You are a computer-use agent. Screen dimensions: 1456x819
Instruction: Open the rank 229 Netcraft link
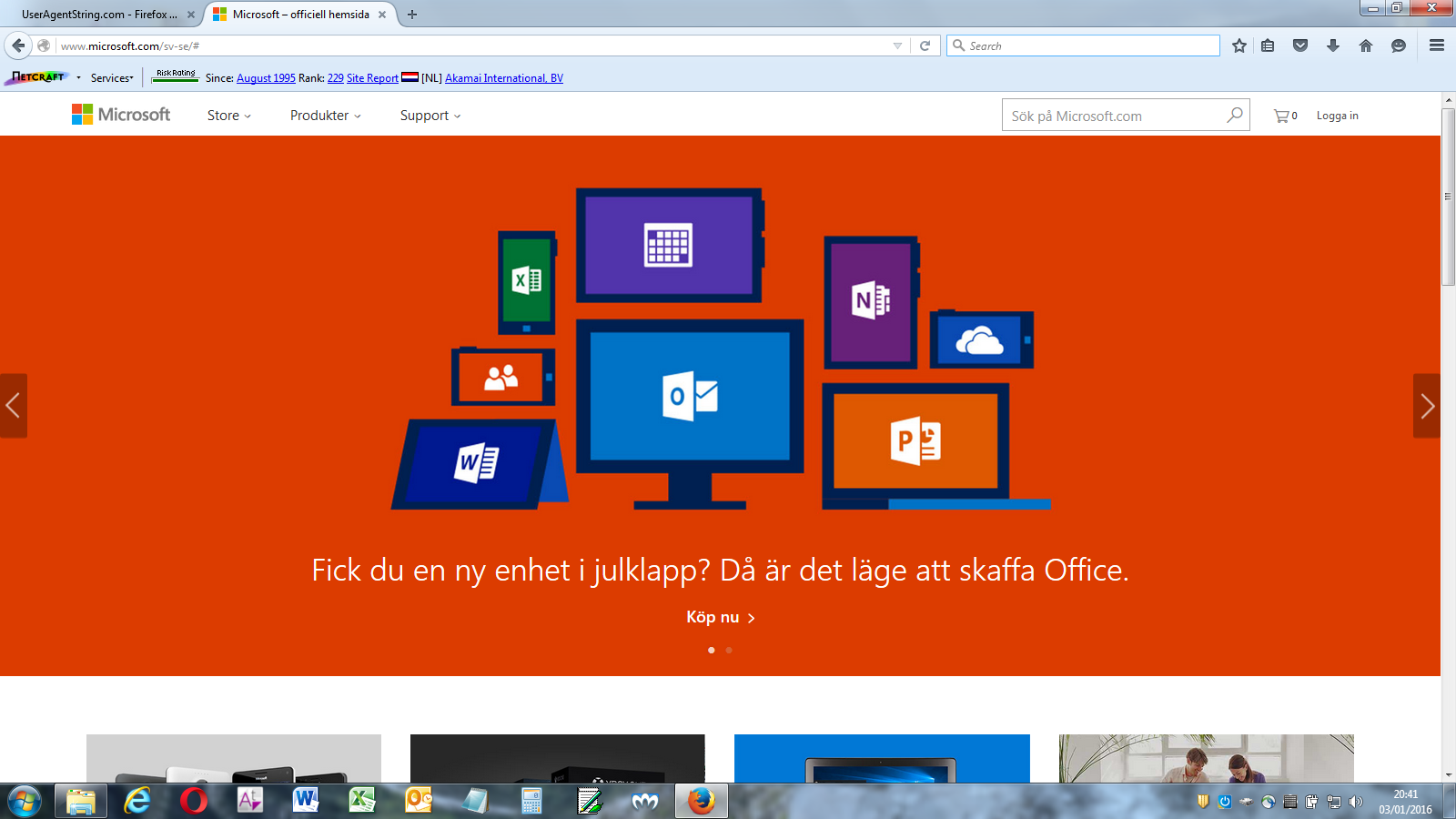[x=336, y=78]
